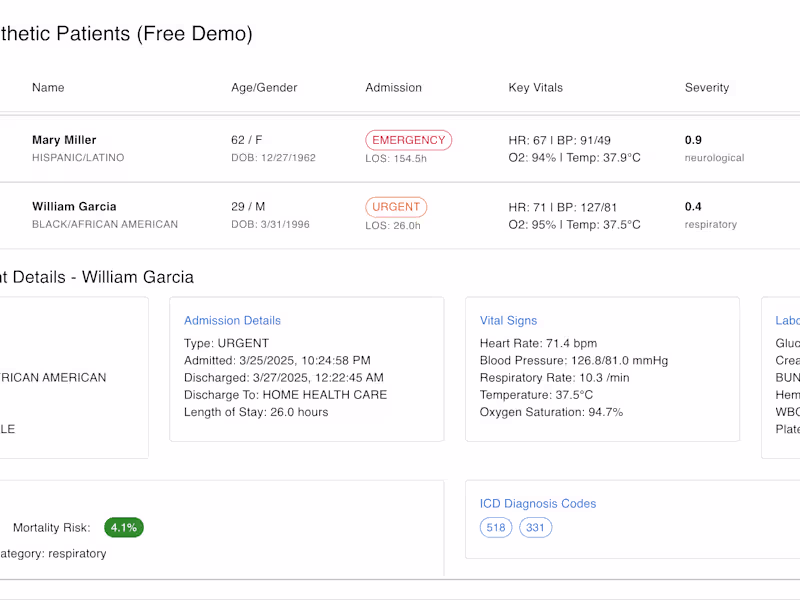Click the URGENT admission badge
The width and height of the screenshot is (800, 600).
pos(396,207)
